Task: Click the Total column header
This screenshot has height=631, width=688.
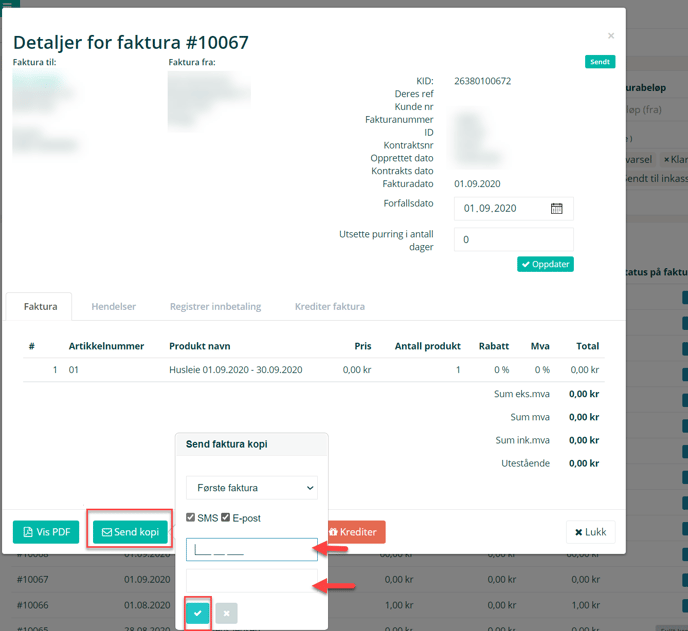Action: (x=588, y=346)
